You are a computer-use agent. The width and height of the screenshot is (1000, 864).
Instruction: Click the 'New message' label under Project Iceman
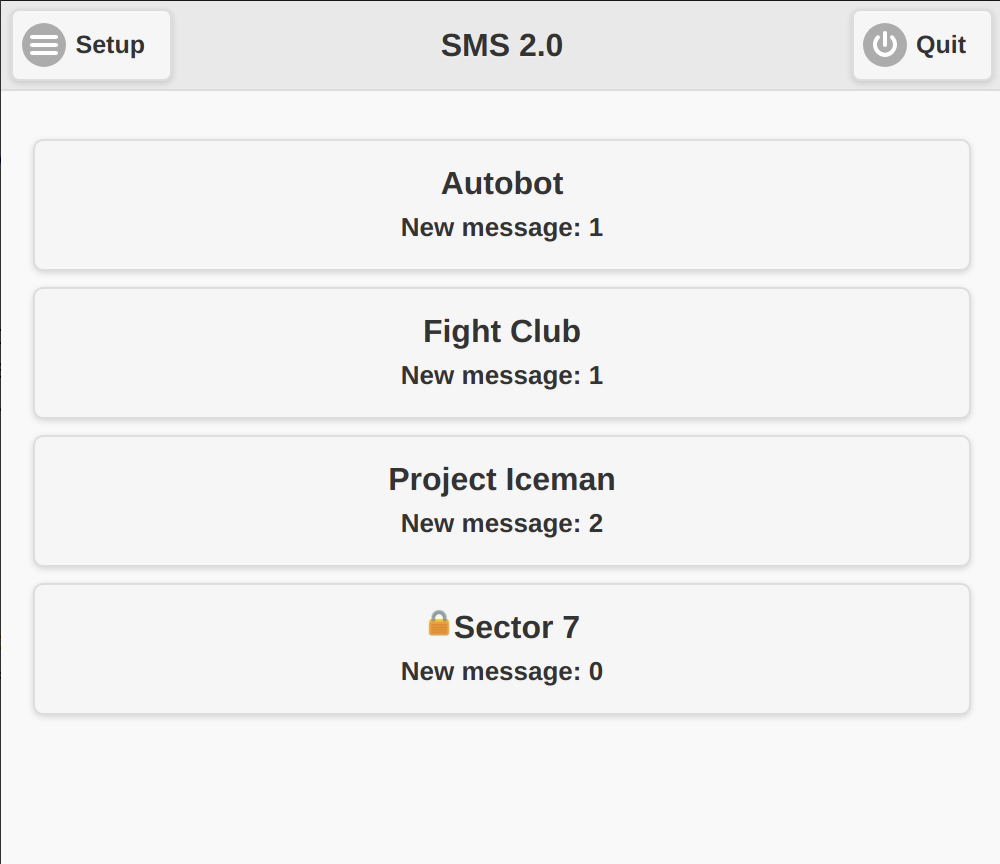490,524
